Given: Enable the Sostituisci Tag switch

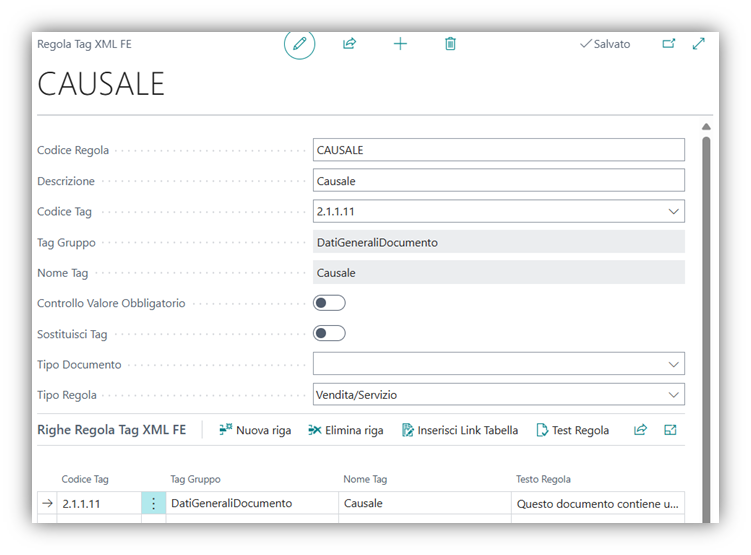Looking at the screenshot, I should point(329,333).
